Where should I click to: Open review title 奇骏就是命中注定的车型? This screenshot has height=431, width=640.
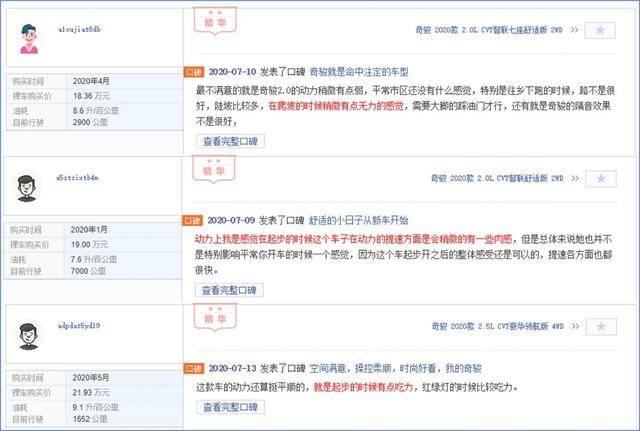(x=359, y=72)
